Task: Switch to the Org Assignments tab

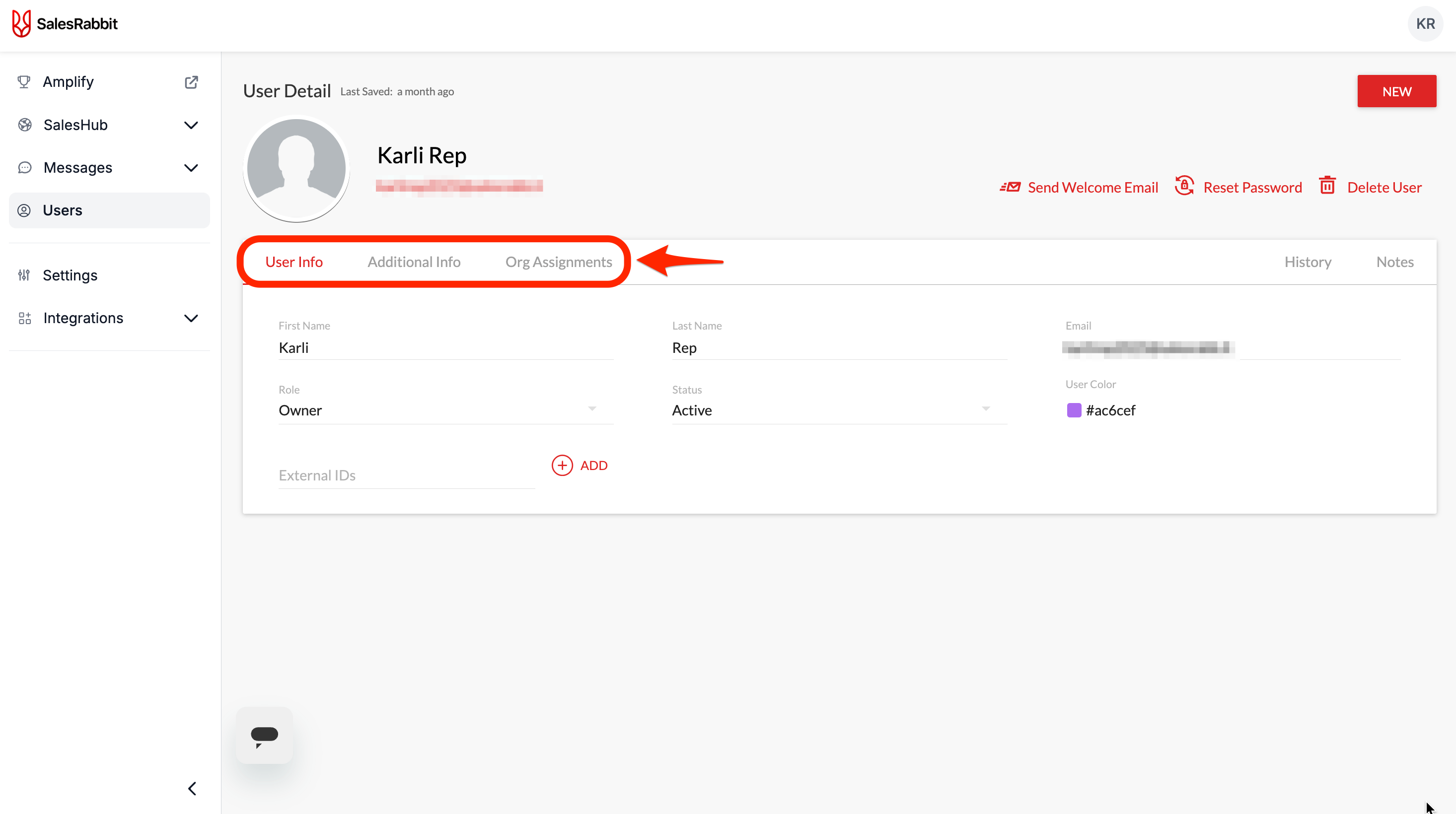Action: [x=559, y=262]
